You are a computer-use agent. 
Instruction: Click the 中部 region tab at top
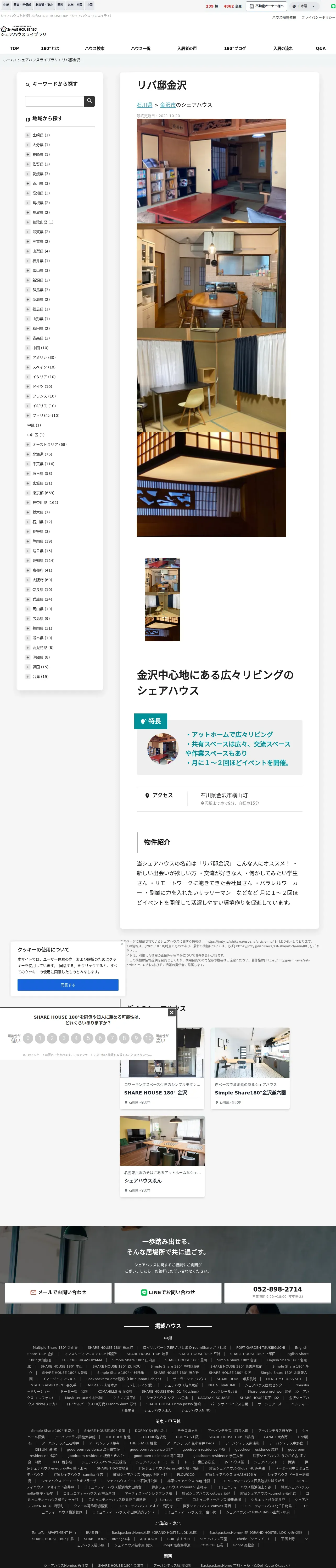(x=6, y=5)
